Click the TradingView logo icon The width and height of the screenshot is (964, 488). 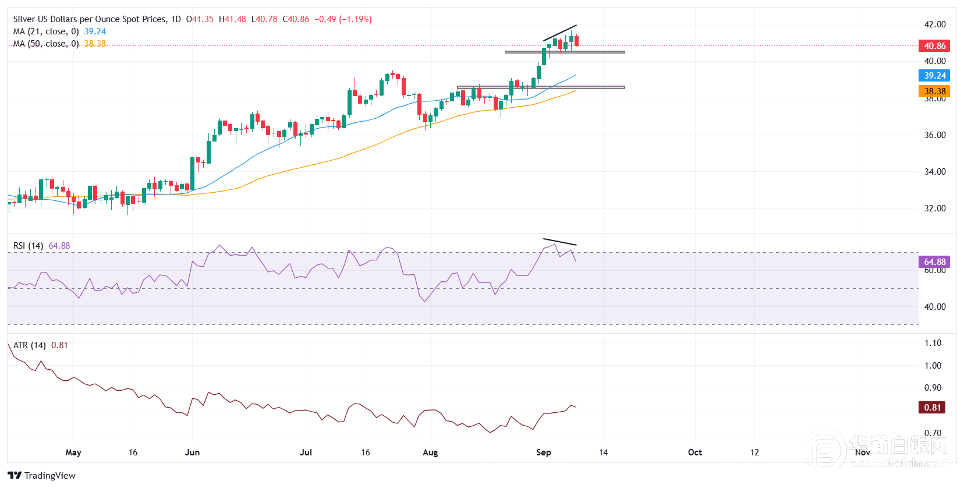click(13, 476)
